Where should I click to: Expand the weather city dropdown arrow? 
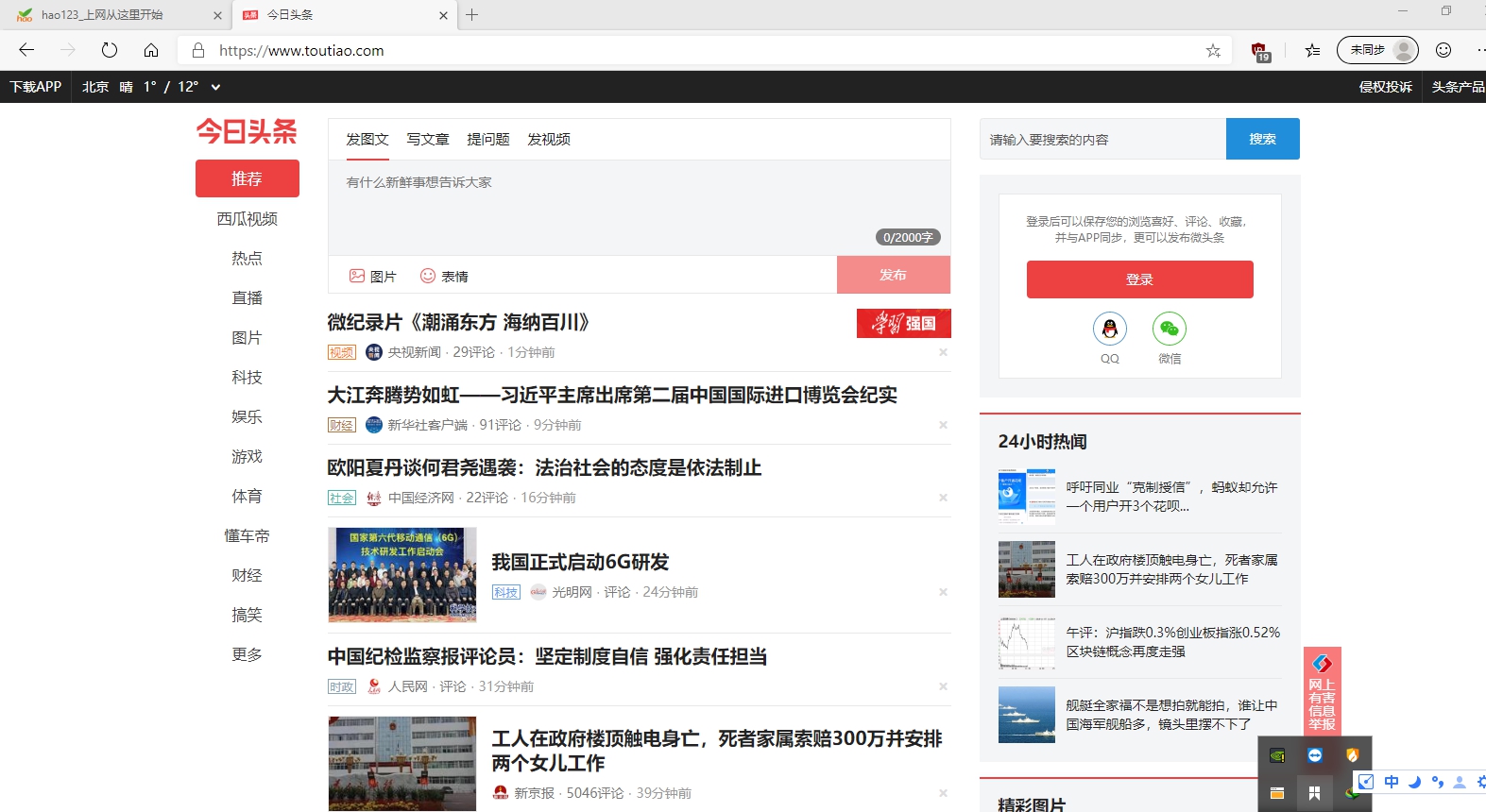pos(215,87)
